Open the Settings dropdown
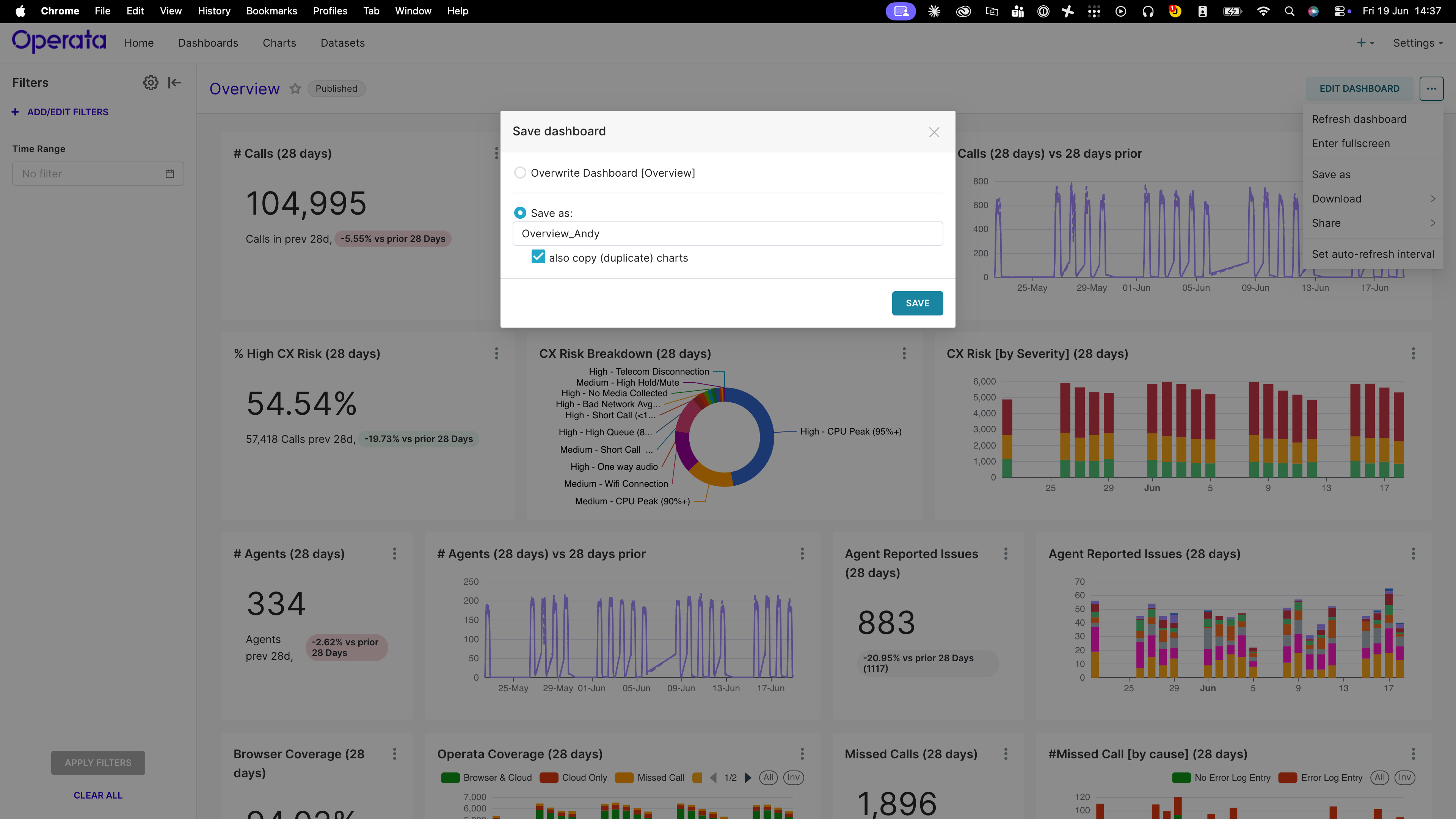Viewport: 1456px width, 819px height. tap(1418, 43)
